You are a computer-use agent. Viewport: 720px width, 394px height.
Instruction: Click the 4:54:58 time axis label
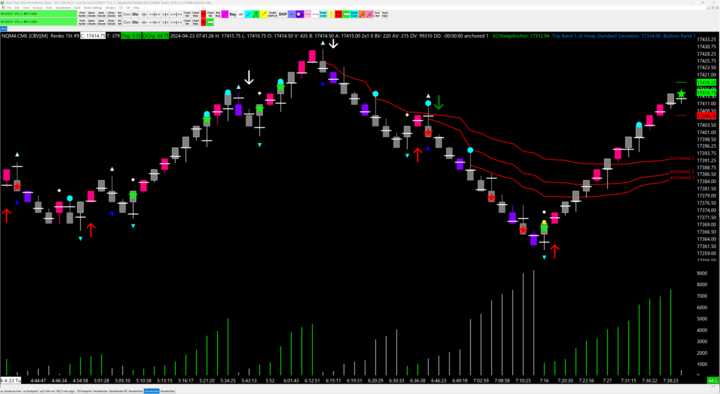coord(80,381)
